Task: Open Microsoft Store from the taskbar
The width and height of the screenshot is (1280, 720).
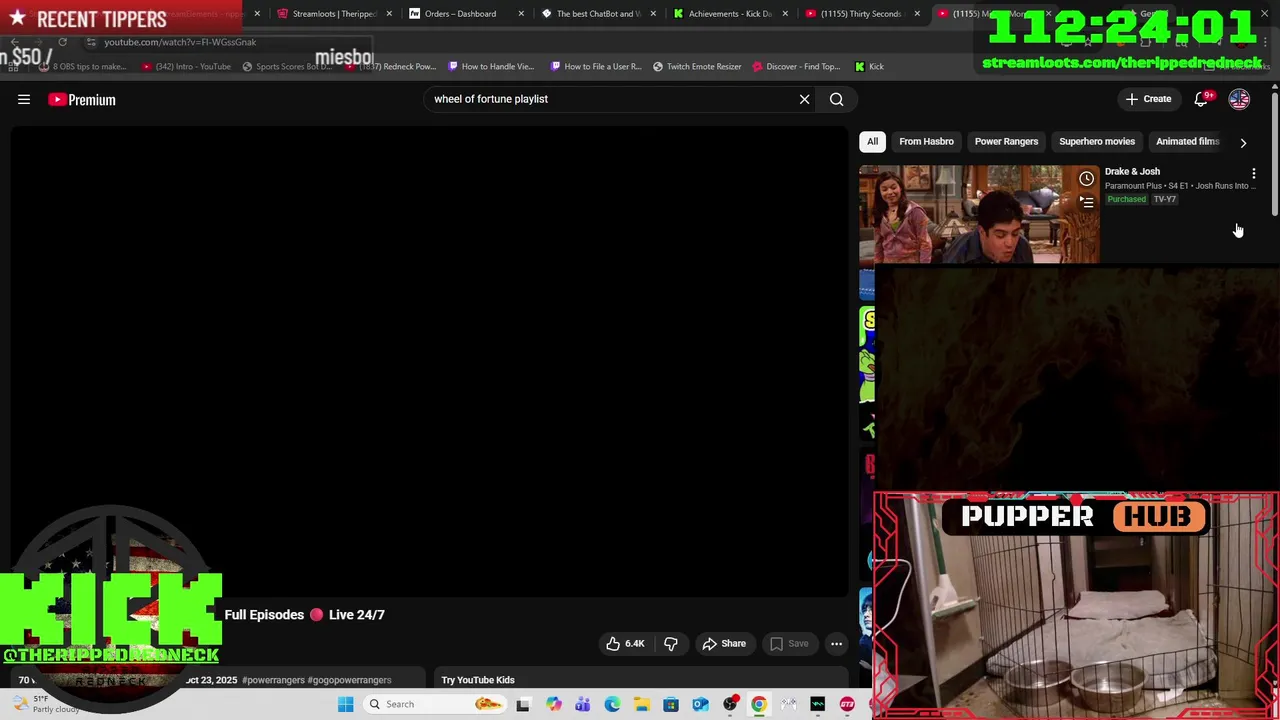Action: pos(671,704)
